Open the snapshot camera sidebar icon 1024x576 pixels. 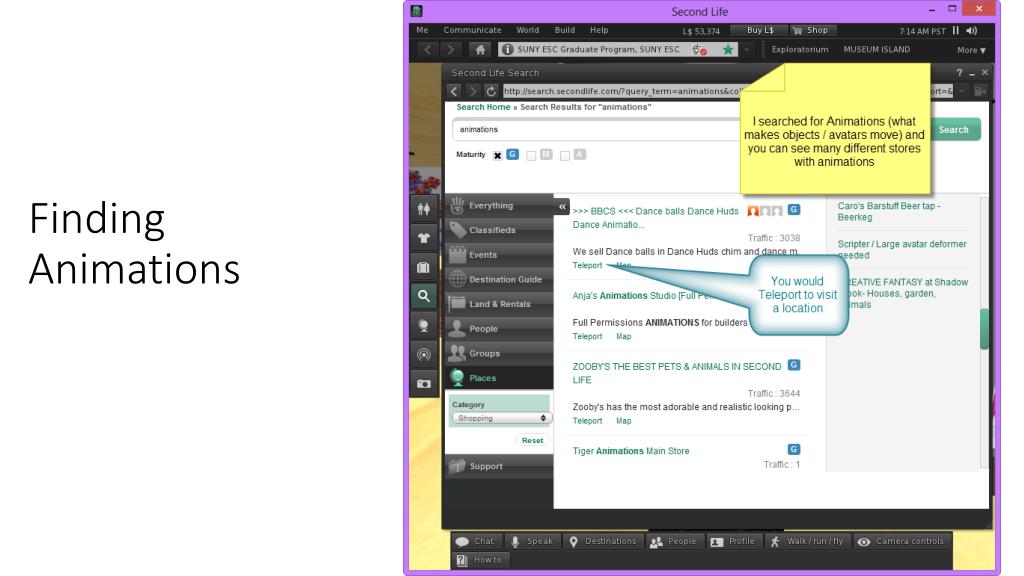pyautogui.click(x=424, y=384)
